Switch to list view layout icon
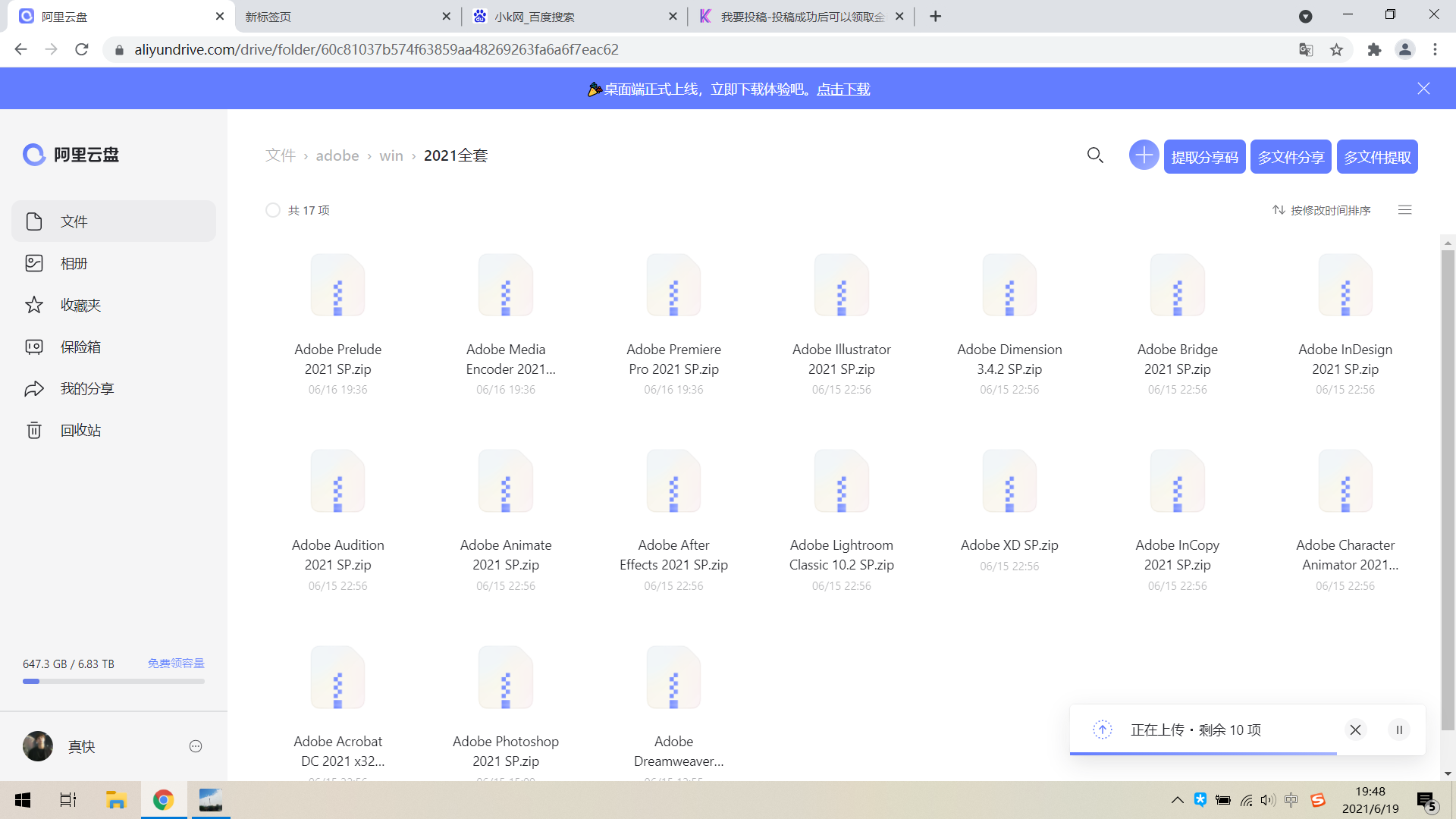This screenshot has width=1456, height=819. 1405,210
